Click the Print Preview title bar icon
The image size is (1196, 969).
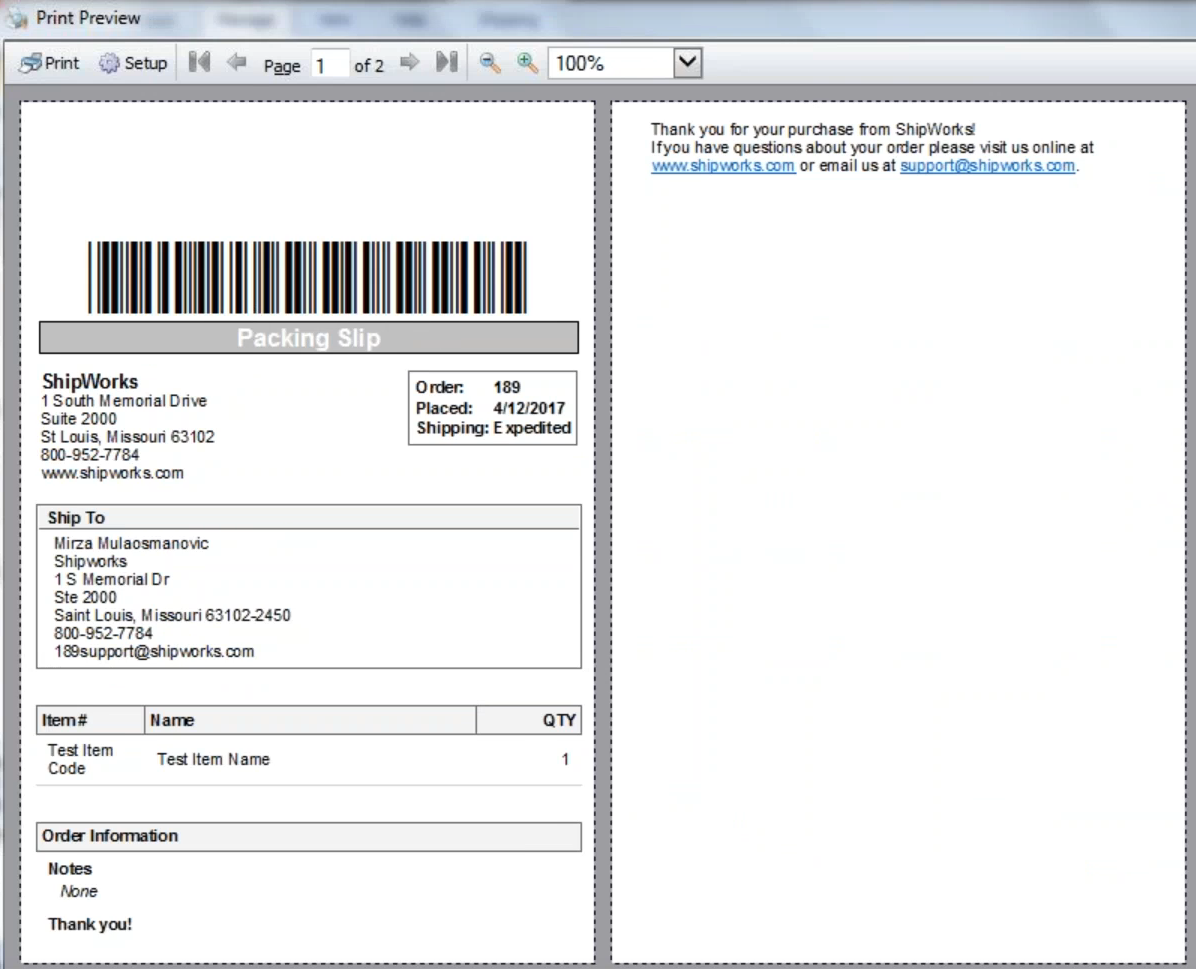[14, 16]
